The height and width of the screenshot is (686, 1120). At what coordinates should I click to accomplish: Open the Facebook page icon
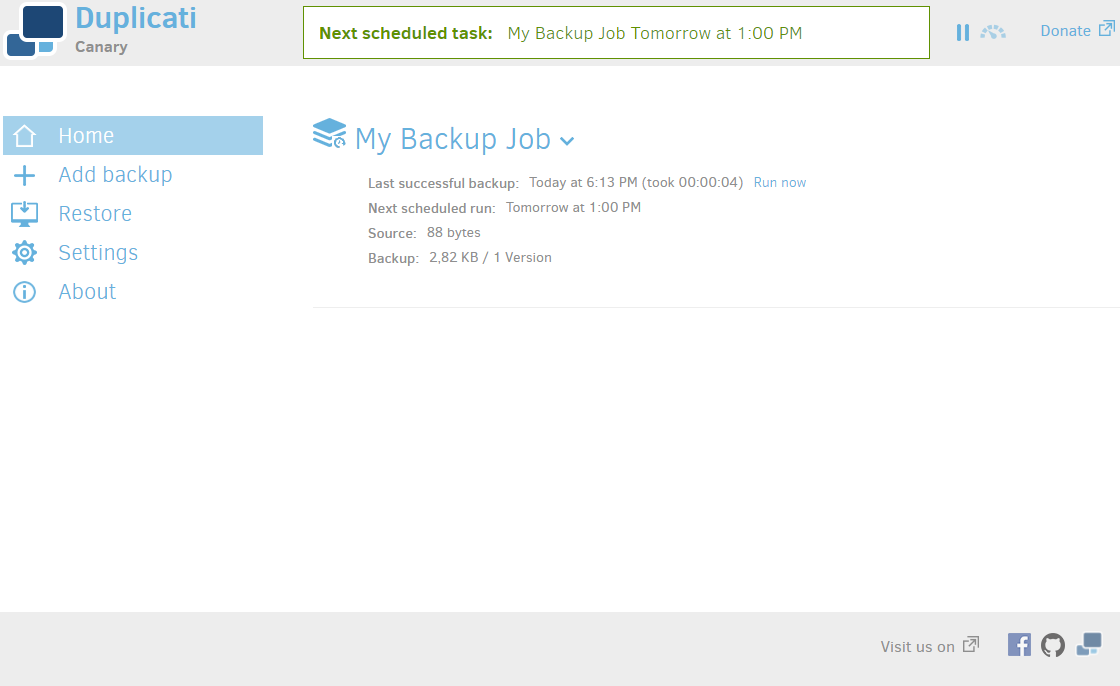[1019, 645]
